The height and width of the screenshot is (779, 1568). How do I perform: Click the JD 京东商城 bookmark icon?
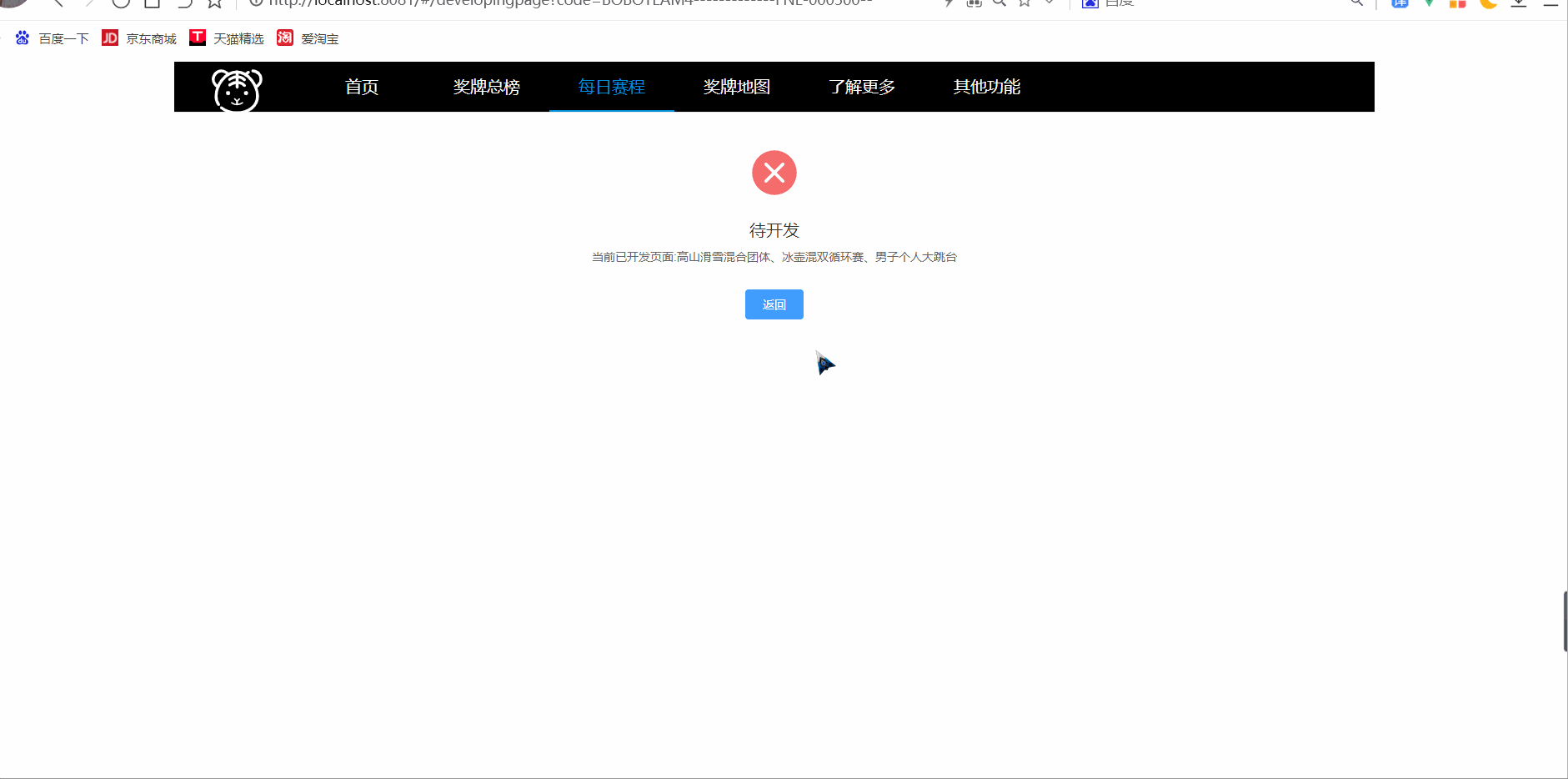(109, 38)
